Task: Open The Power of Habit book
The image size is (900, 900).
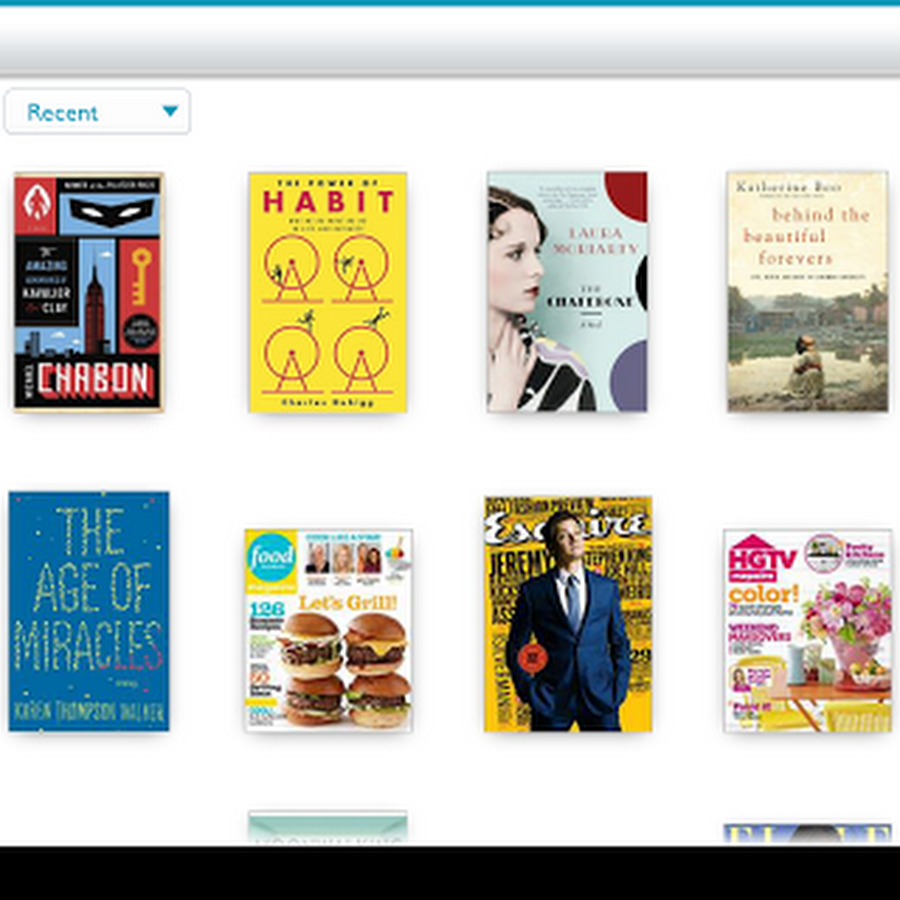Action: [328, 292]
